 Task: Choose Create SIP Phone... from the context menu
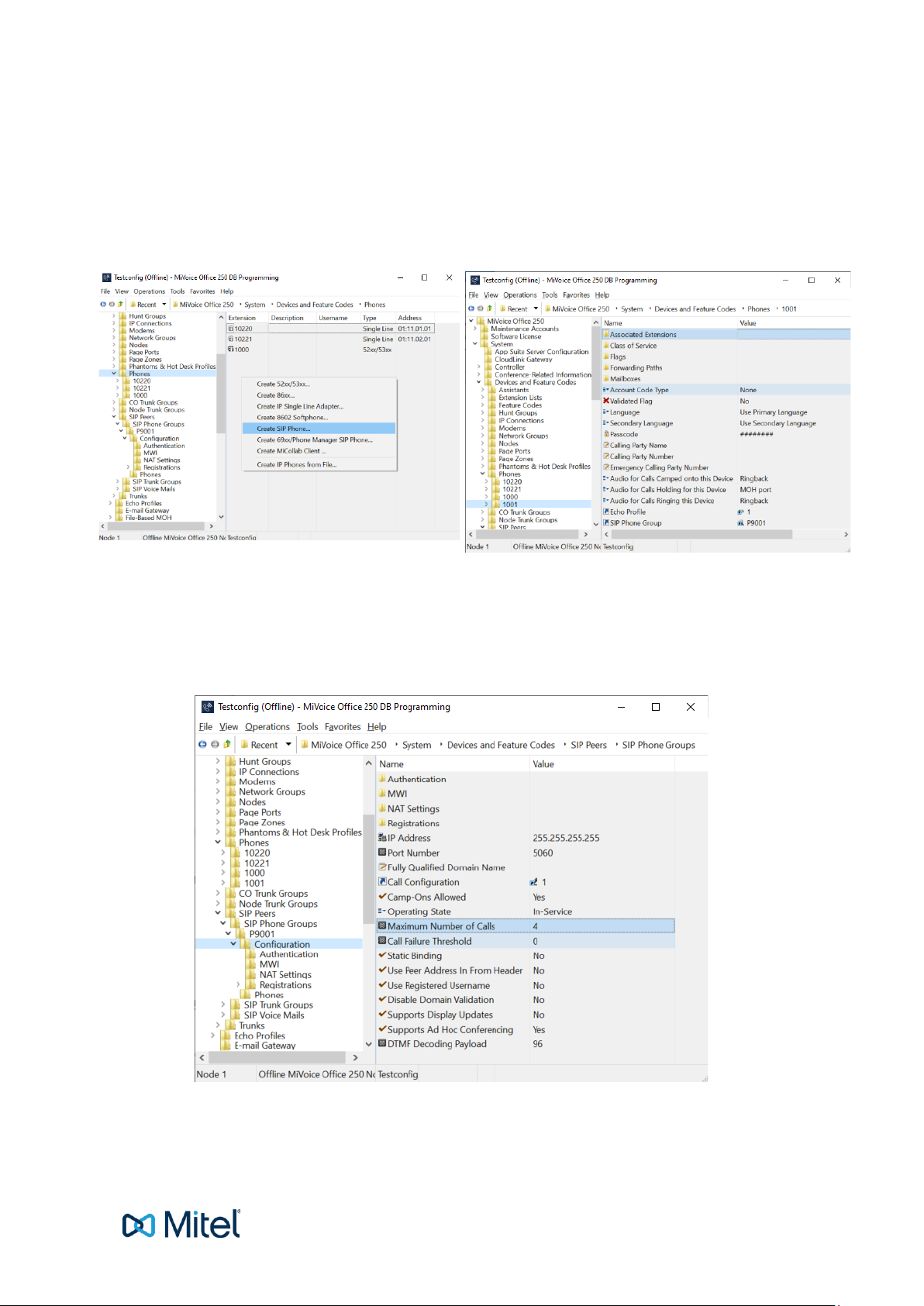pyautogui.click(x=319, y=429)
